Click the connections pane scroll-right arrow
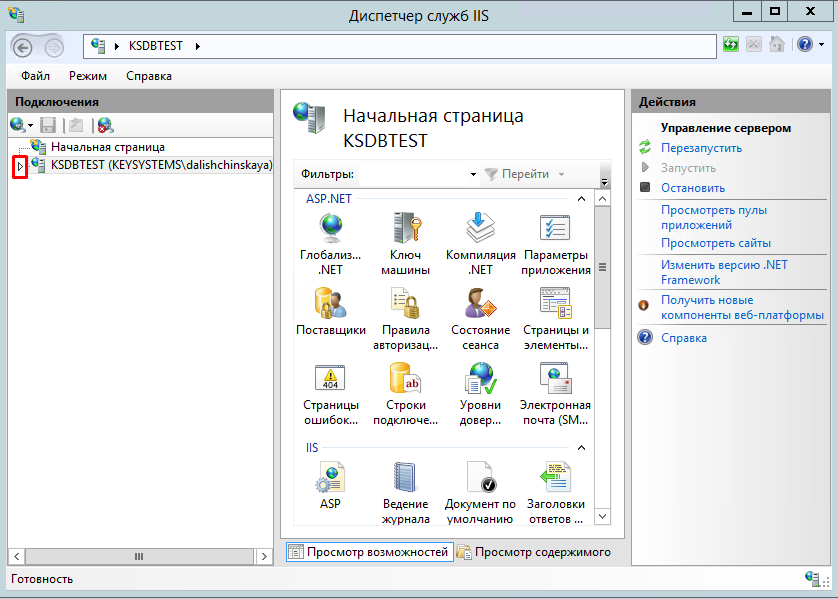 (264, 556)
